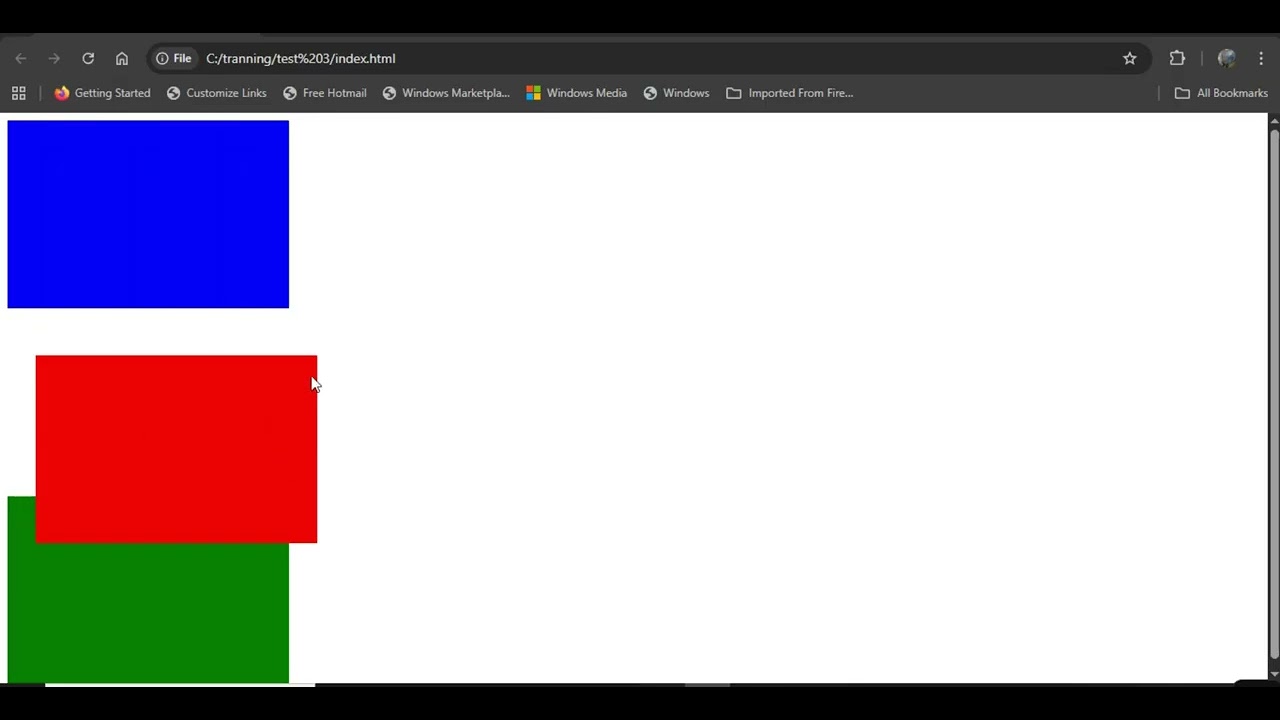This screenshot has width=1280, height=720.
Task: Open the Free Hotmail bookmark
Action: click(324, 93)
